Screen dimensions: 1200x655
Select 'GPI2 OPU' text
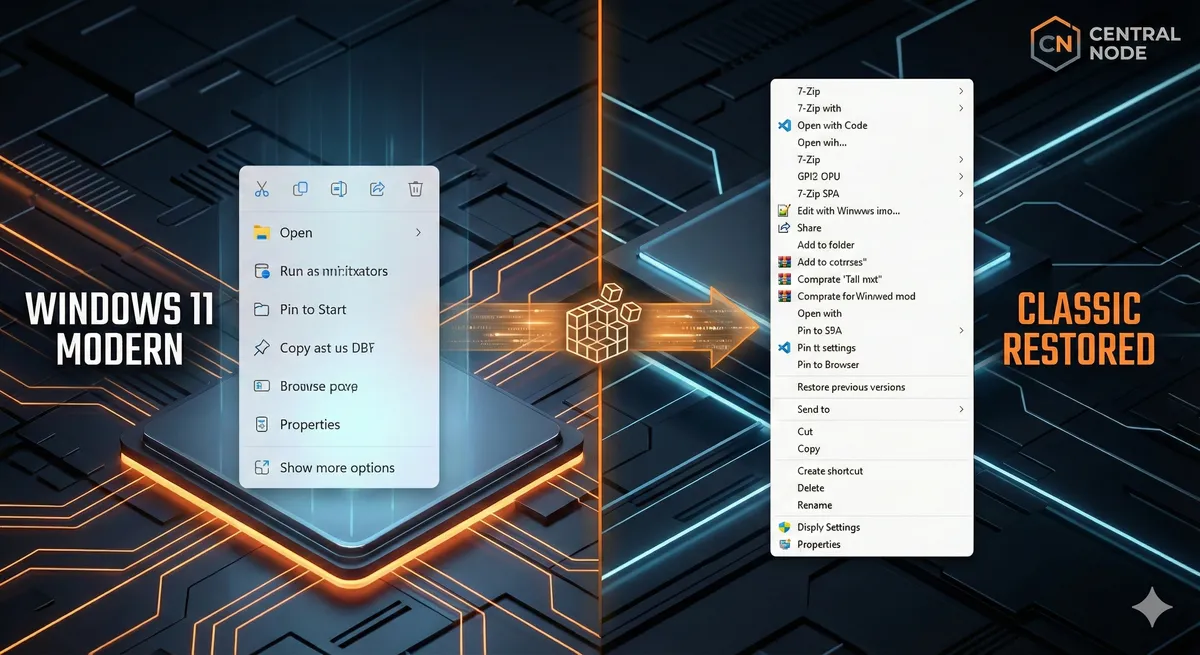(x=819, y=176)
